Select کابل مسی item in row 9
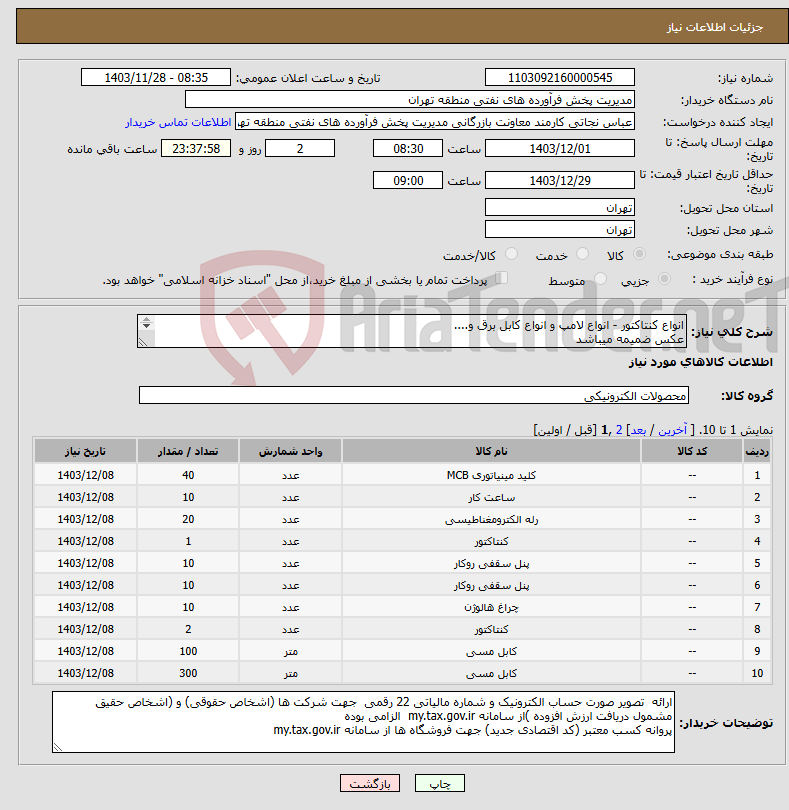The image size is (789, 810). pyautogui.click(x=491, y=652)
